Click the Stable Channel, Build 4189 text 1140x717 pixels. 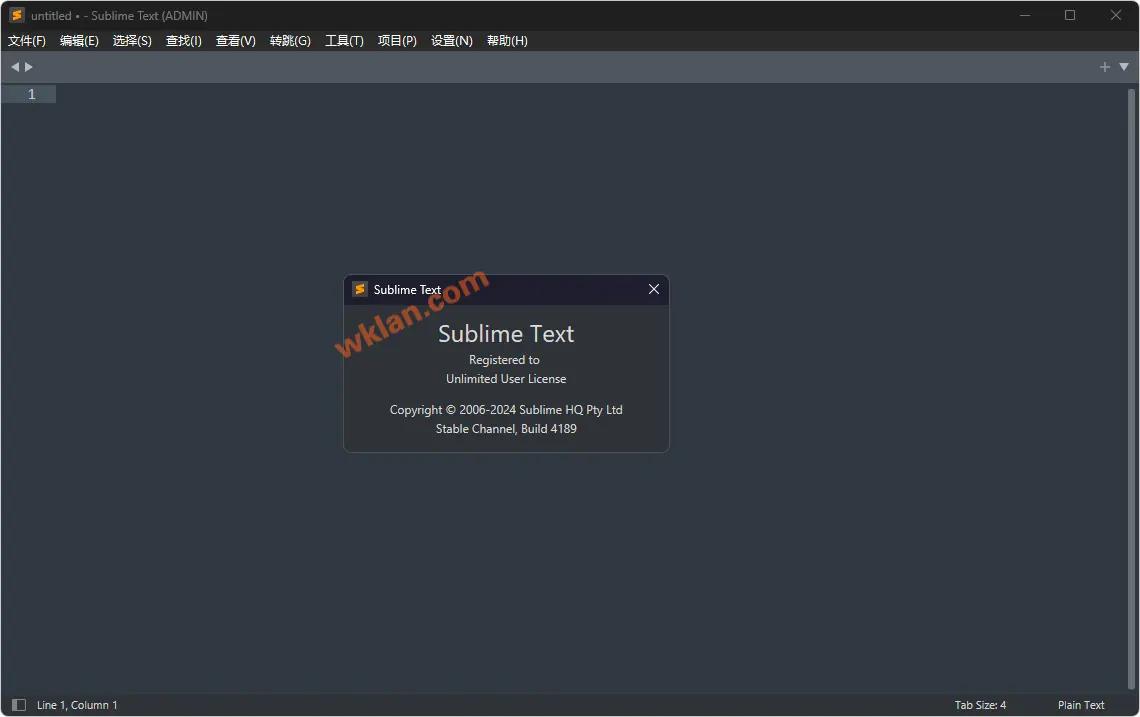tap(506, 429)
